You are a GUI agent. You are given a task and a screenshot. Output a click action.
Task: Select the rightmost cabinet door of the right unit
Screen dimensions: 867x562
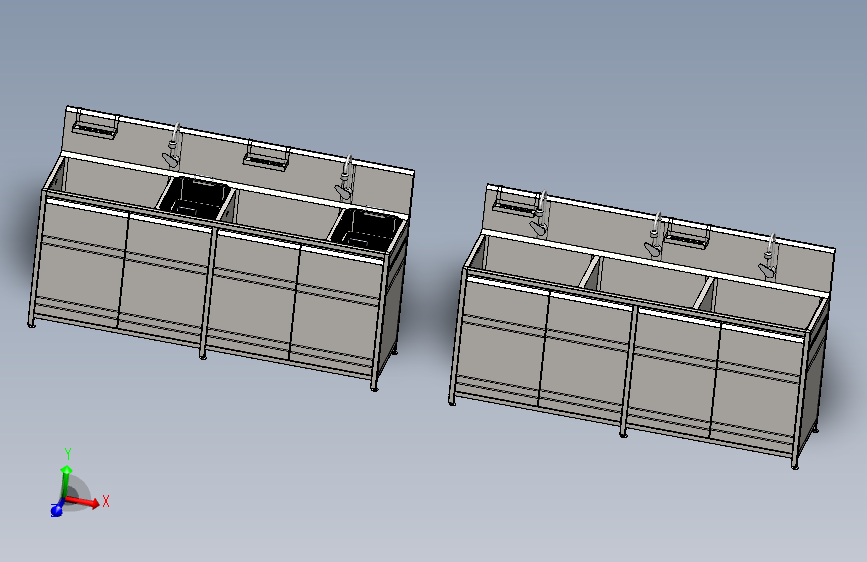coord(756,389)
